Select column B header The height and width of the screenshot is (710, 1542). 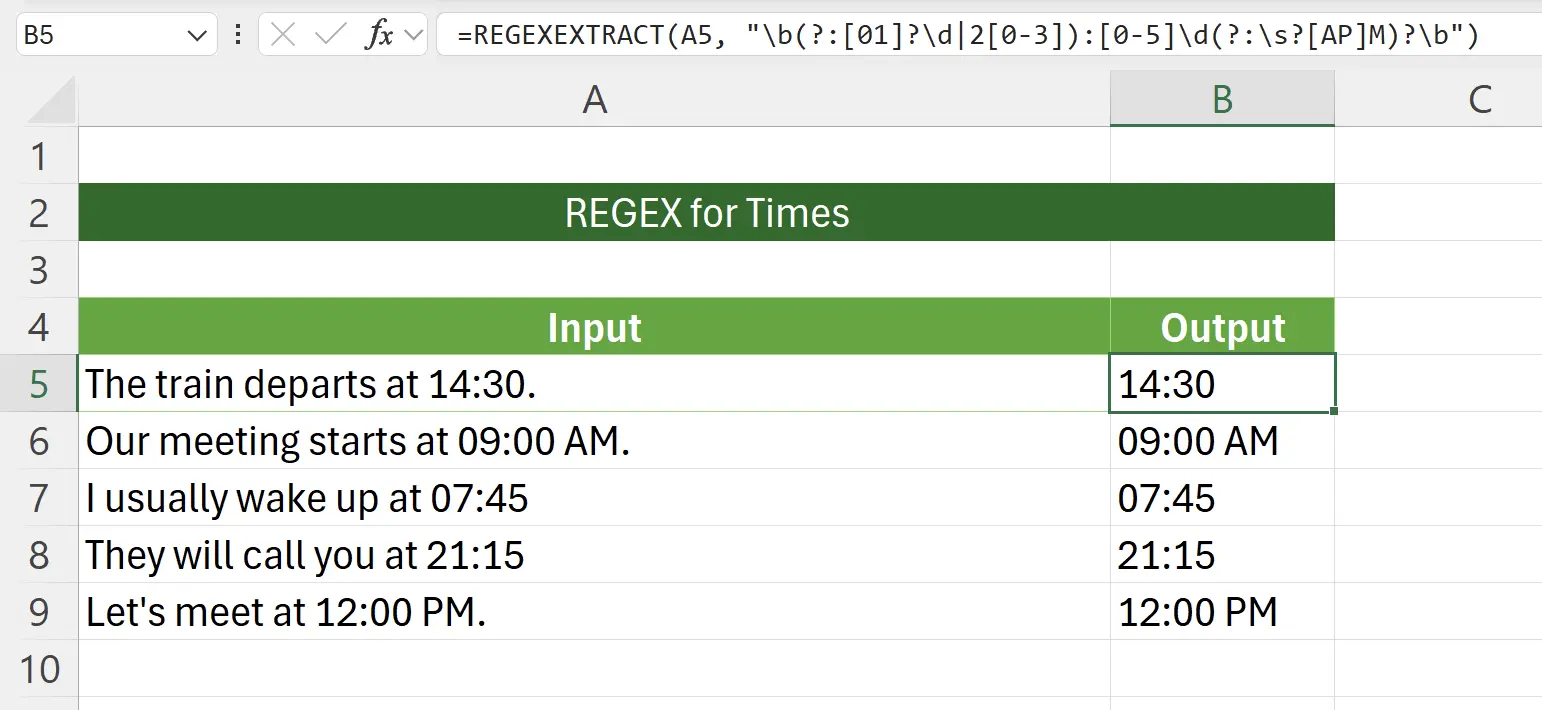click(1222, 97)
